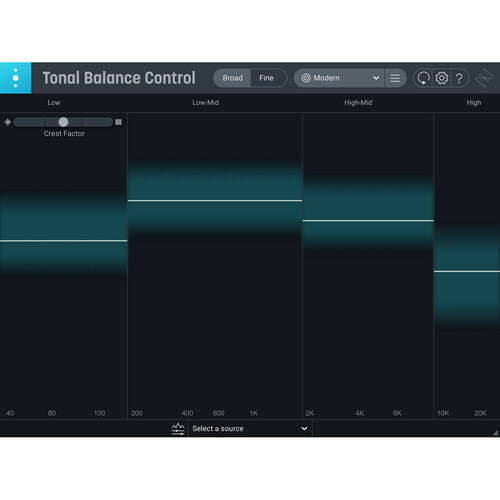Click the 20K frequency label

(x=480, y=413)
